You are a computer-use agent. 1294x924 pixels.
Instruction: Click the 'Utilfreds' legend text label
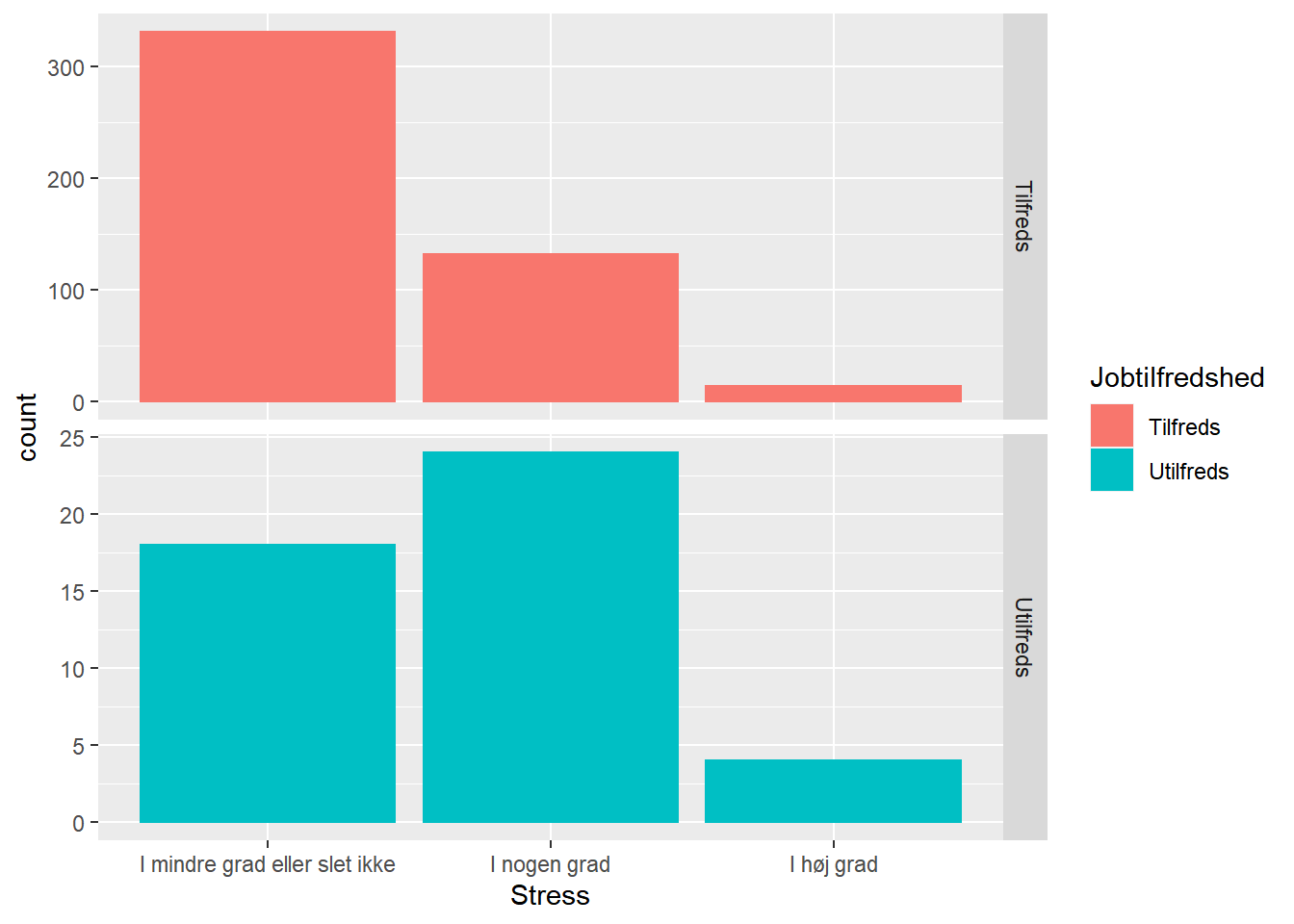coord(1189,472)
